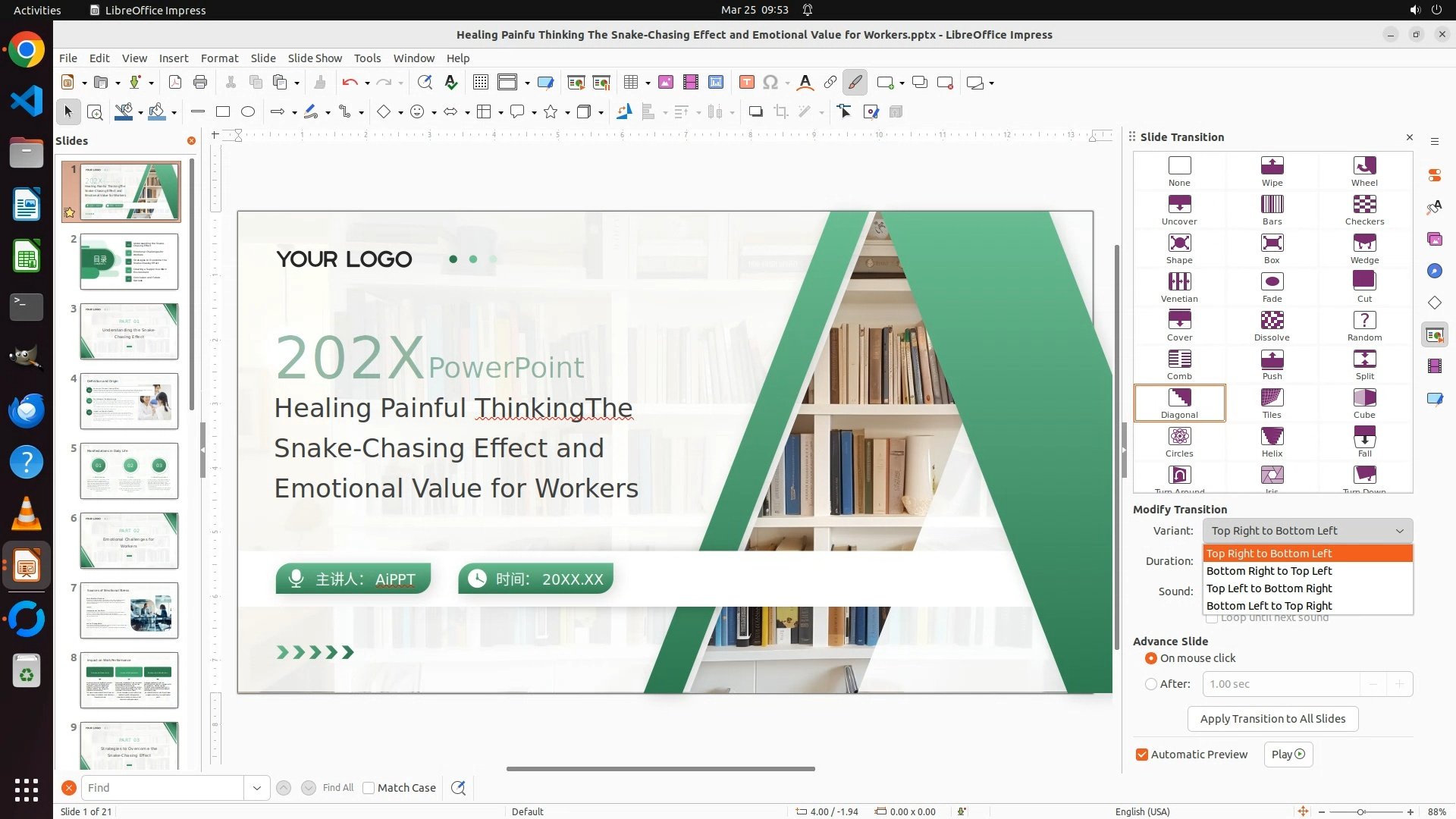Click the Print toolbar icon
Screen dimensions: 1456x819
pyautogui.click(x=200, y=83)
